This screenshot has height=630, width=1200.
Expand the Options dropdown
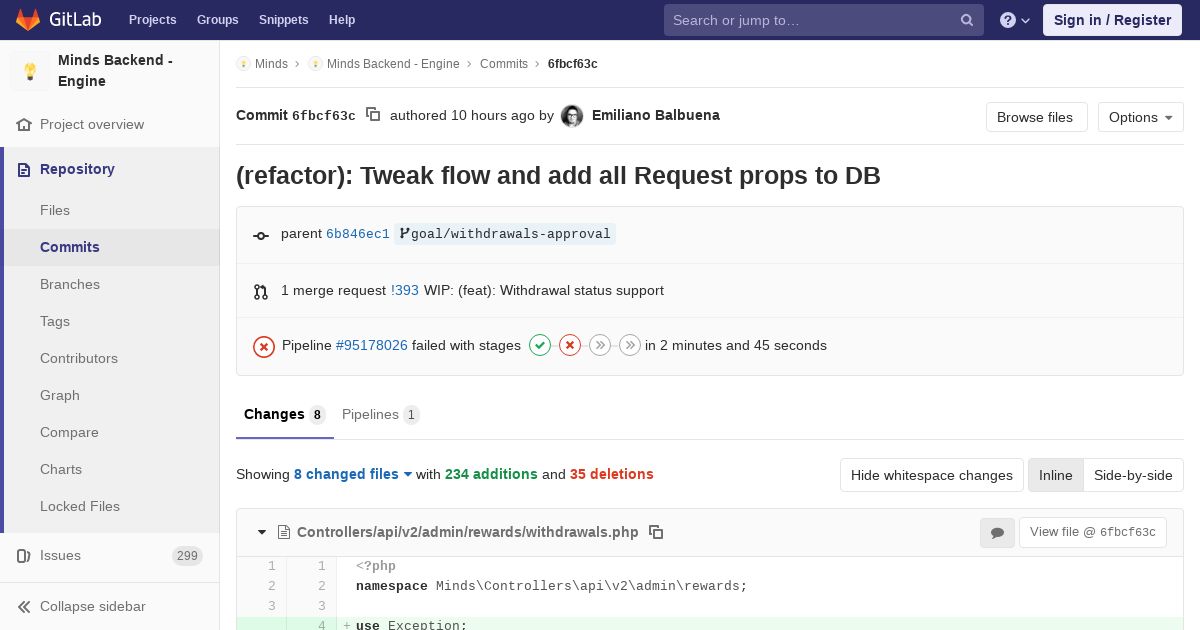(x=1141, y=117)
